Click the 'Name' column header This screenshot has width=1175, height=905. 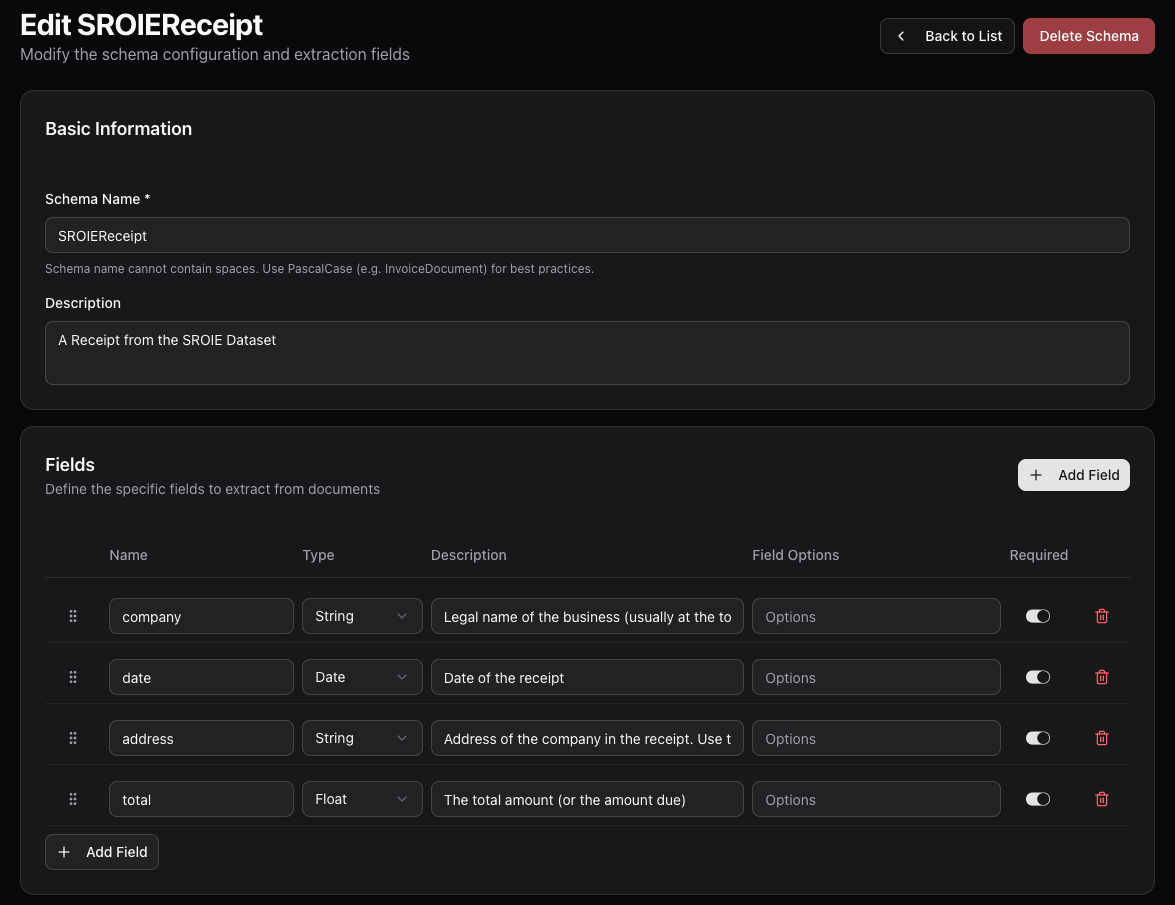click(128, 555)
